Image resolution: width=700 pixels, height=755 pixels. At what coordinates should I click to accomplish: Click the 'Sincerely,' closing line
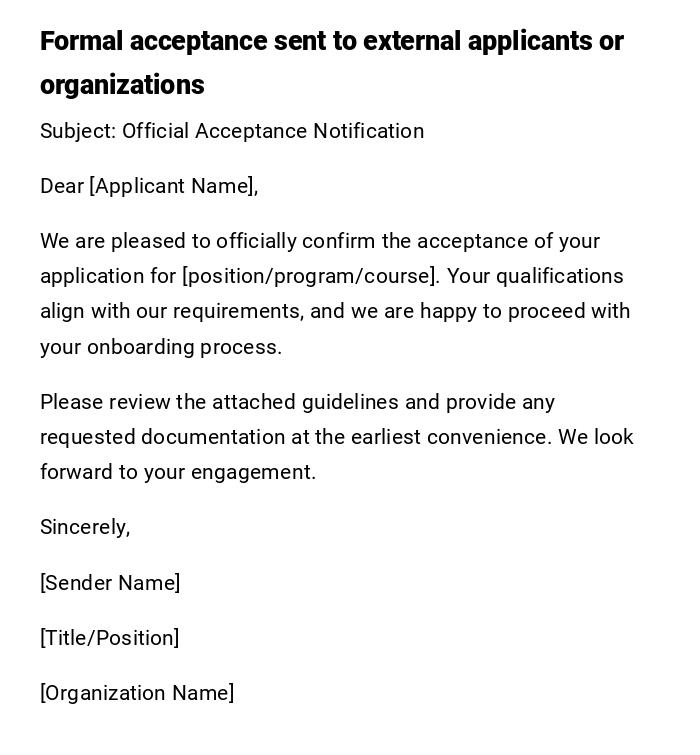click(85, 527)
